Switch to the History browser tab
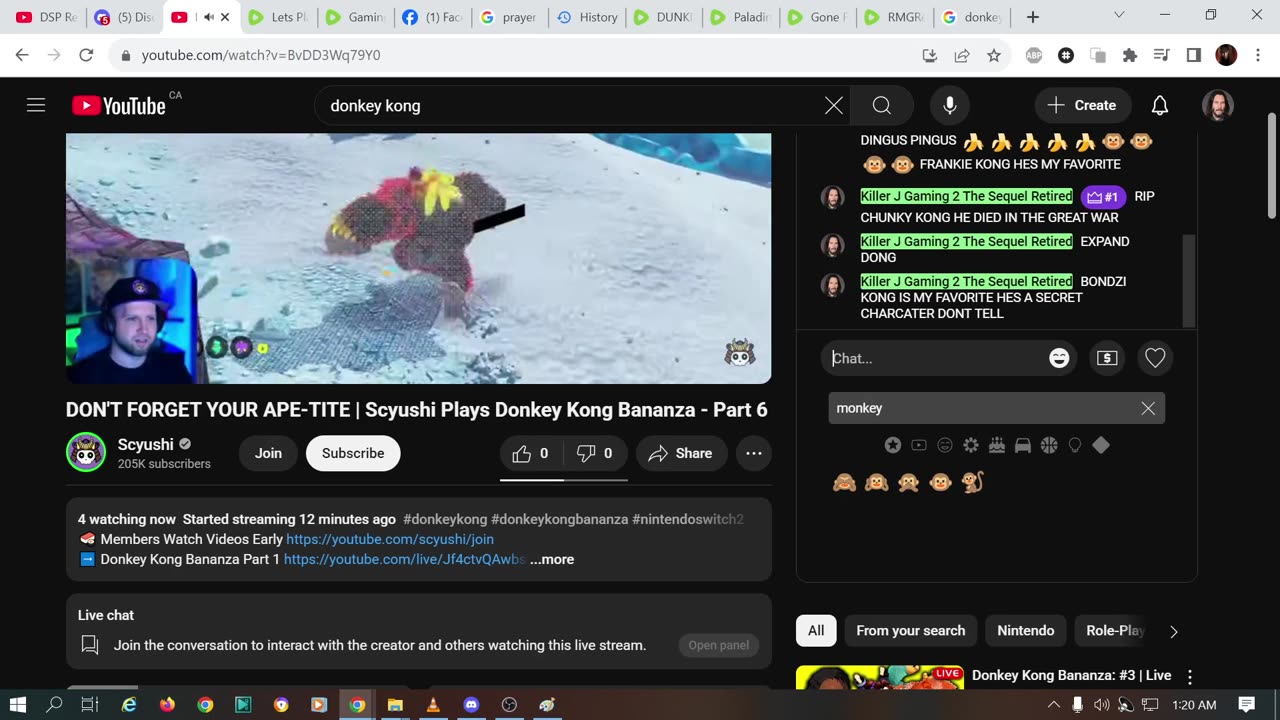 pyautogui.click(x=587, y=17)
